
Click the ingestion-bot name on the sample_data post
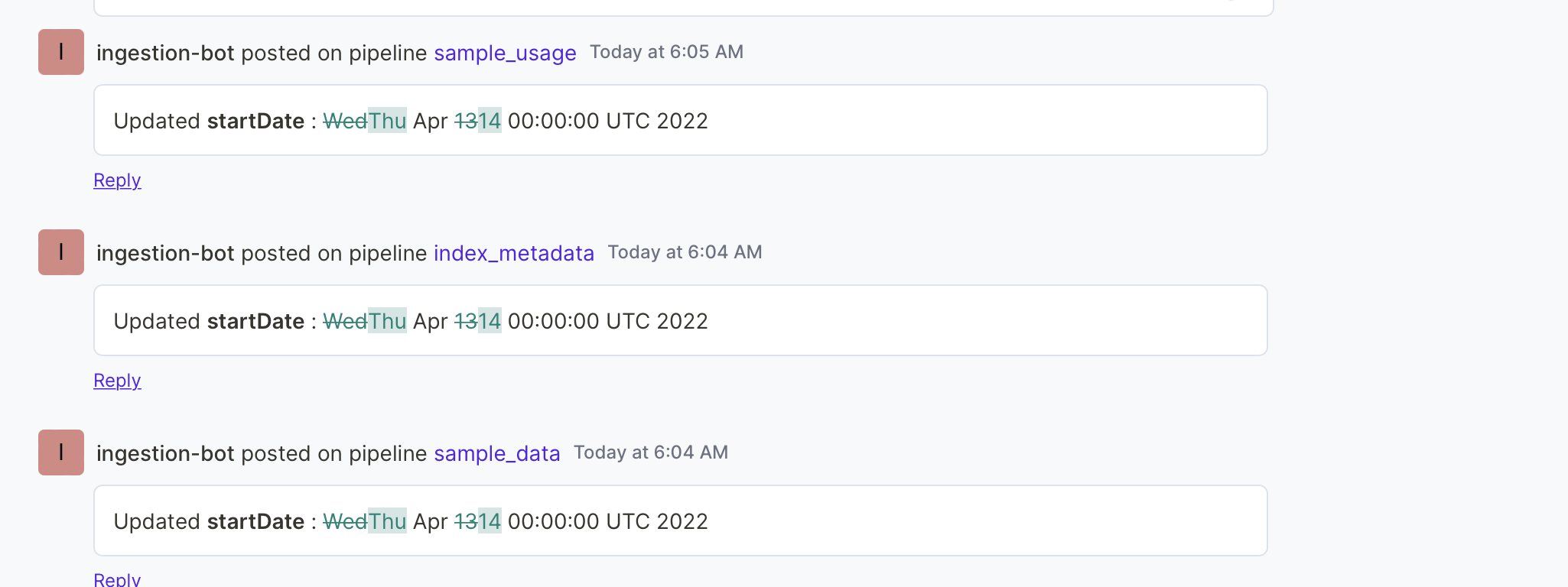(165, 453)
